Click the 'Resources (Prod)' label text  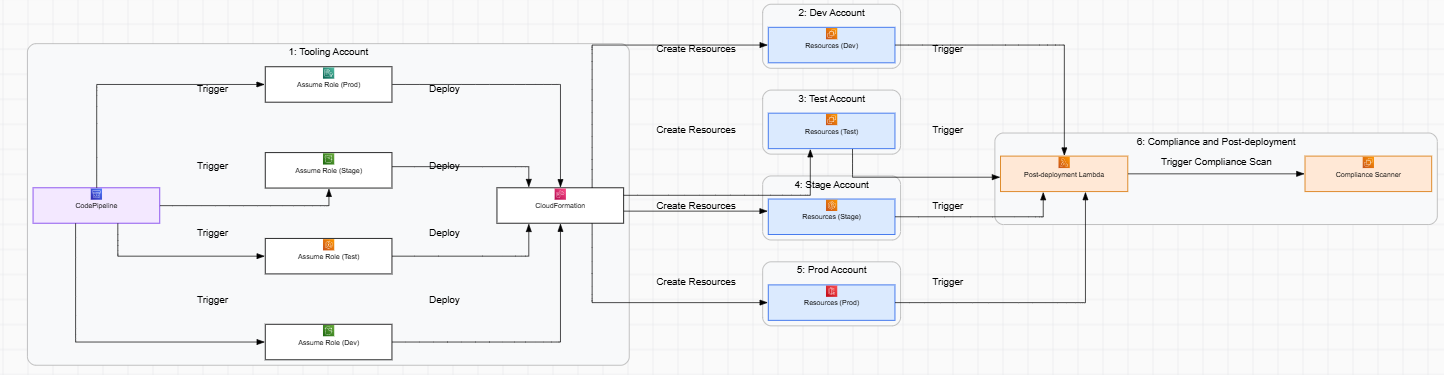[x=831, y=303]
